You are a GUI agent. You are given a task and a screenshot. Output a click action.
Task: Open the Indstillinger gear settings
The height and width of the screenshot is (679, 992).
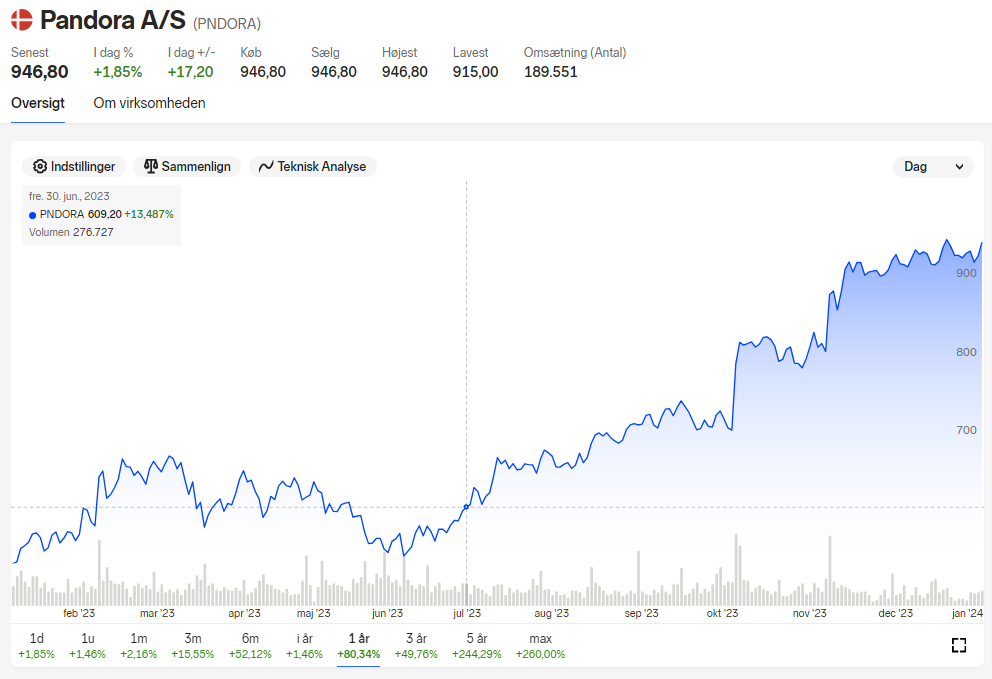coord(74,166)
